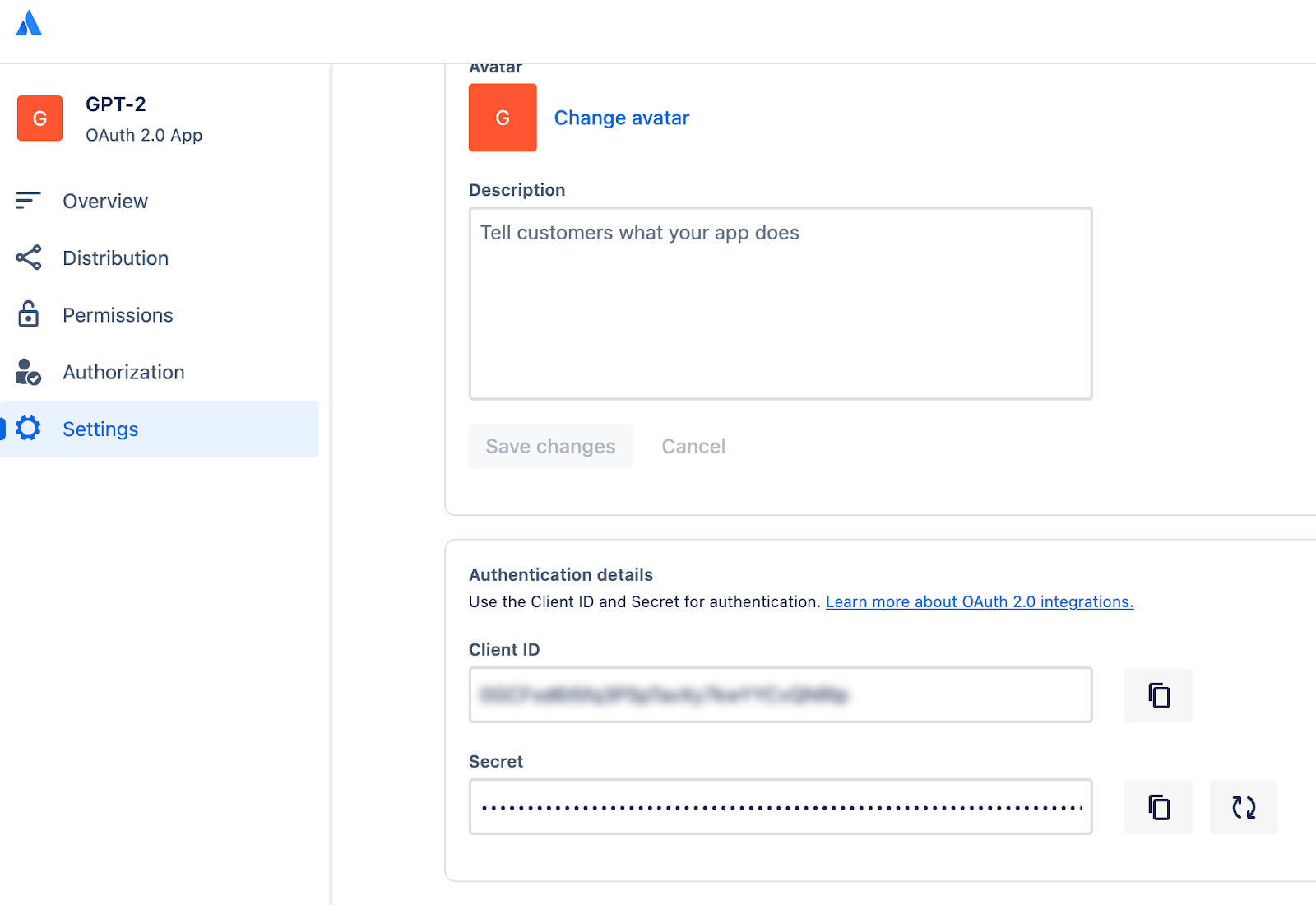
Task: Click the Settings gear icon
Action: [28, 429]
